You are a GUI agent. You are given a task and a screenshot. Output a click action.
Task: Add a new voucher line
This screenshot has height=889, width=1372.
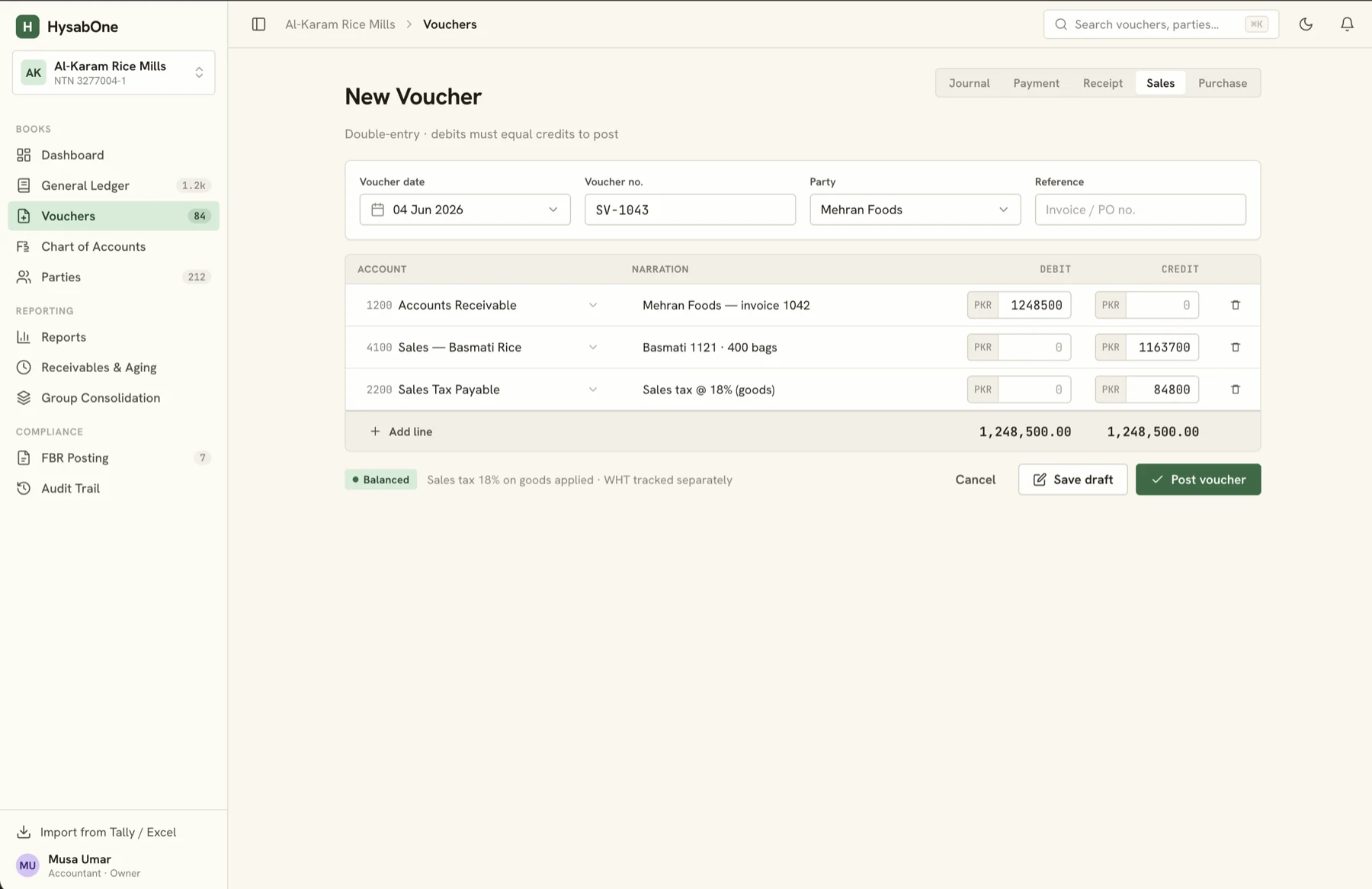click(401, 432)
